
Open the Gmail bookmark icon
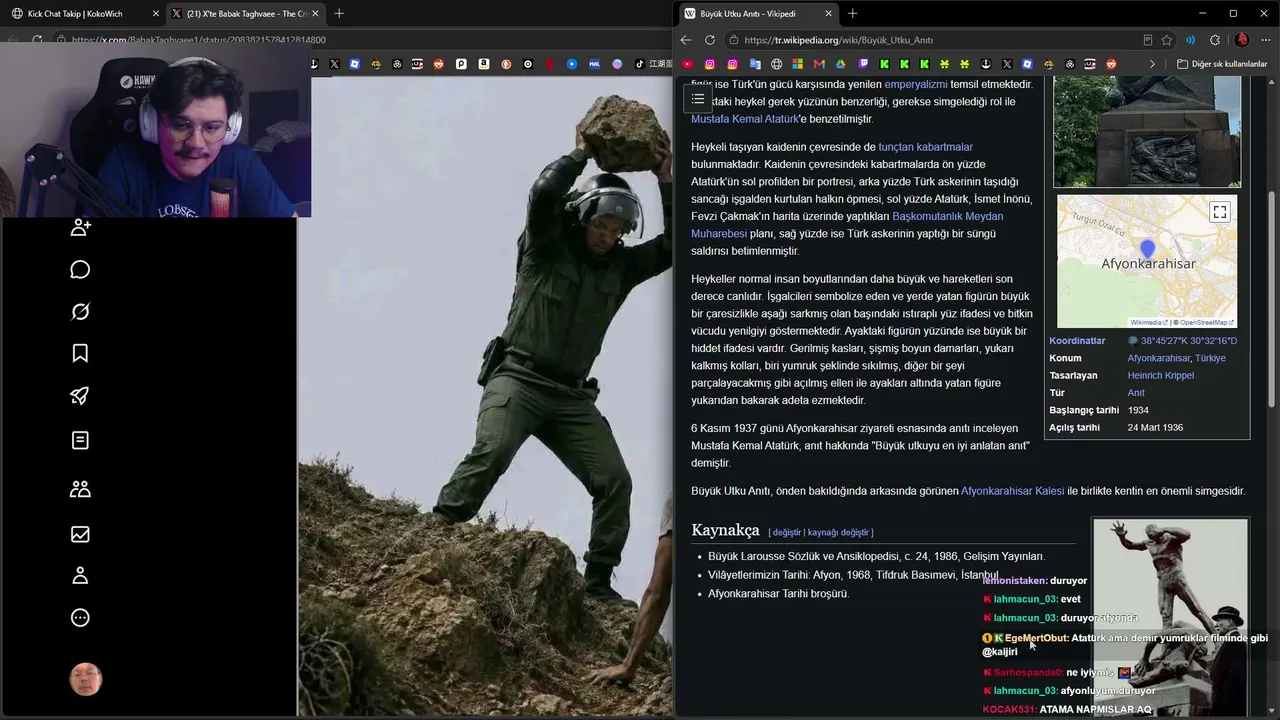820,64
